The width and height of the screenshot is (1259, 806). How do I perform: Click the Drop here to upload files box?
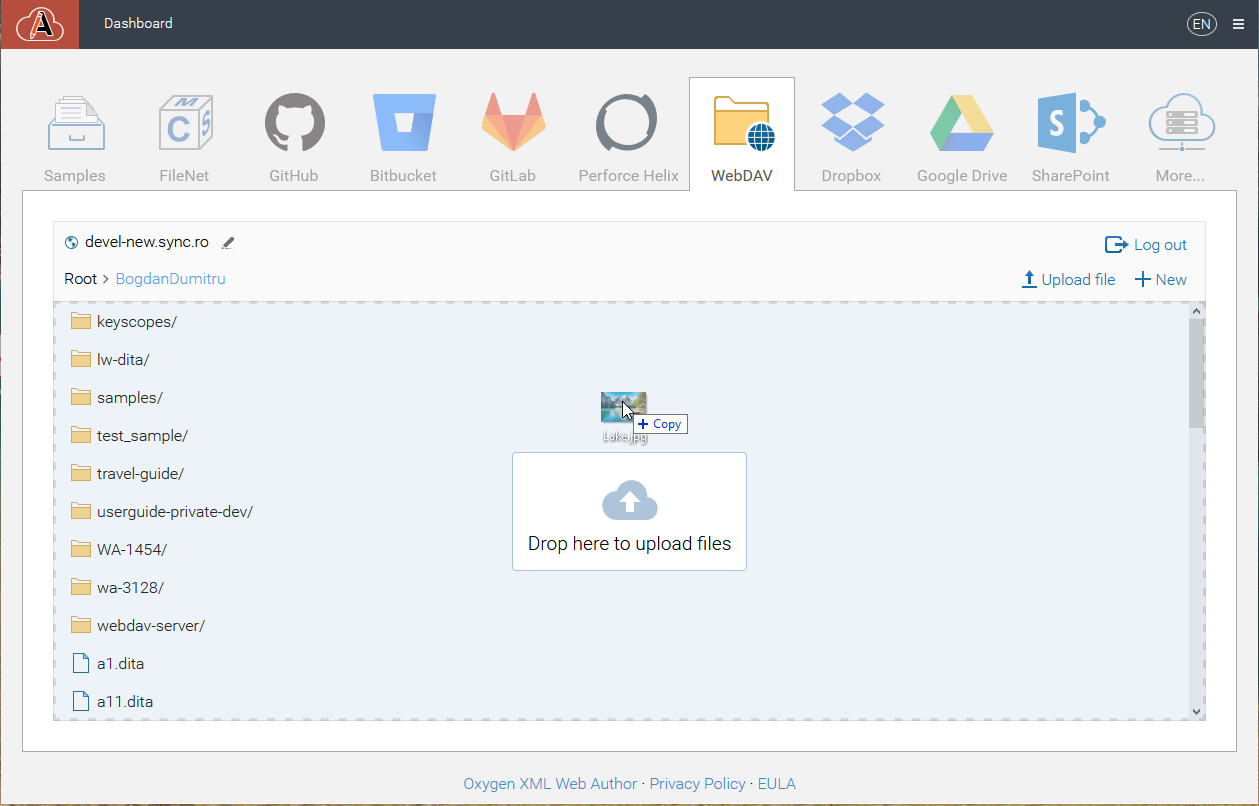(629, 511)
